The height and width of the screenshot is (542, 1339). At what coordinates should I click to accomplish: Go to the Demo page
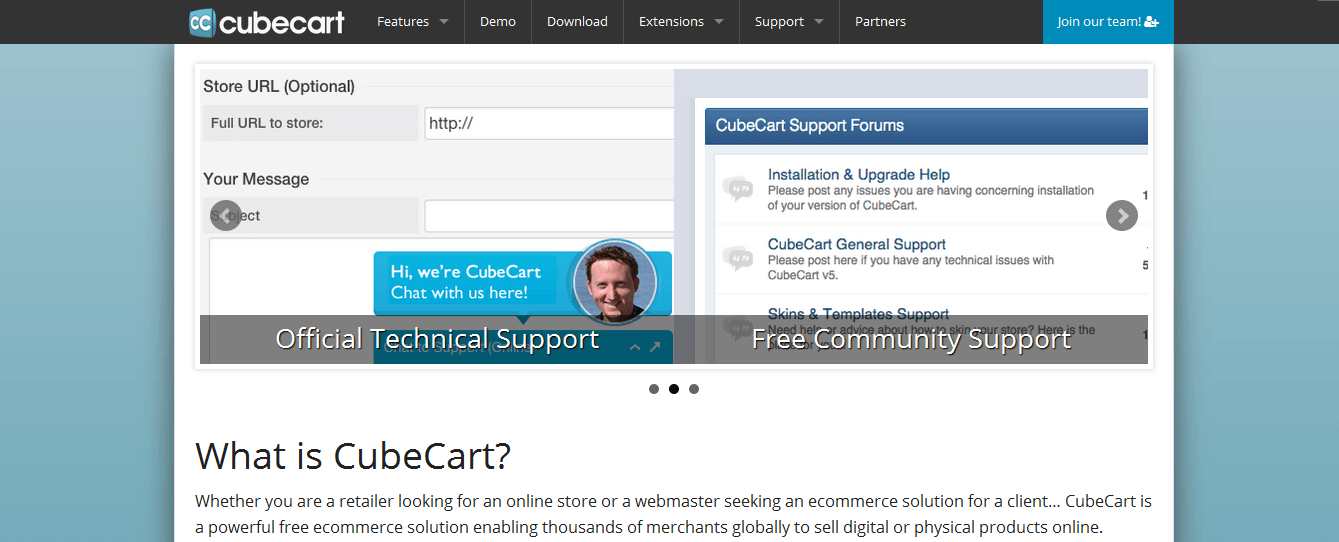click(498, 21)
